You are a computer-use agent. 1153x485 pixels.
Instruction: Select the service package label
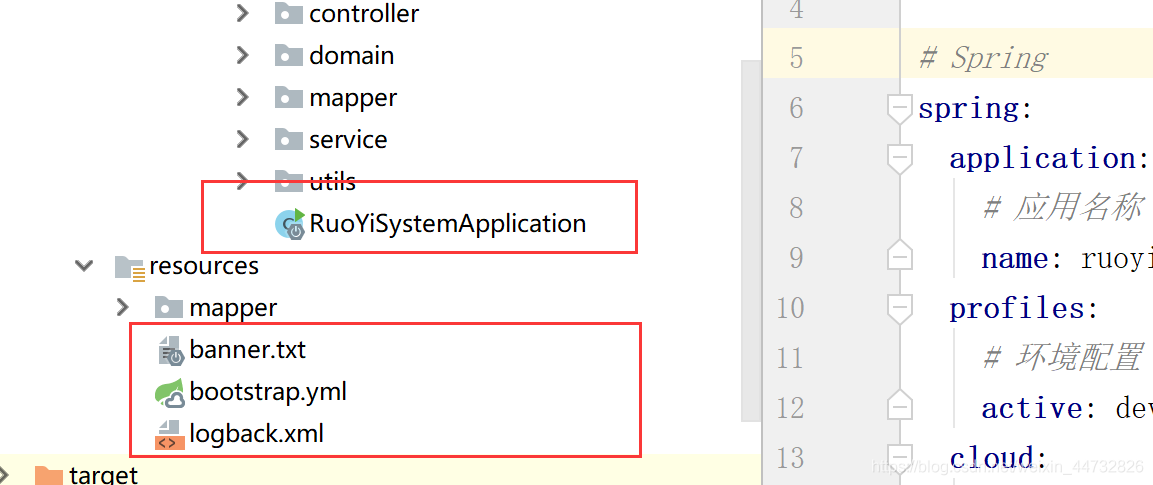pyautogui.click(x=348, y=139)
